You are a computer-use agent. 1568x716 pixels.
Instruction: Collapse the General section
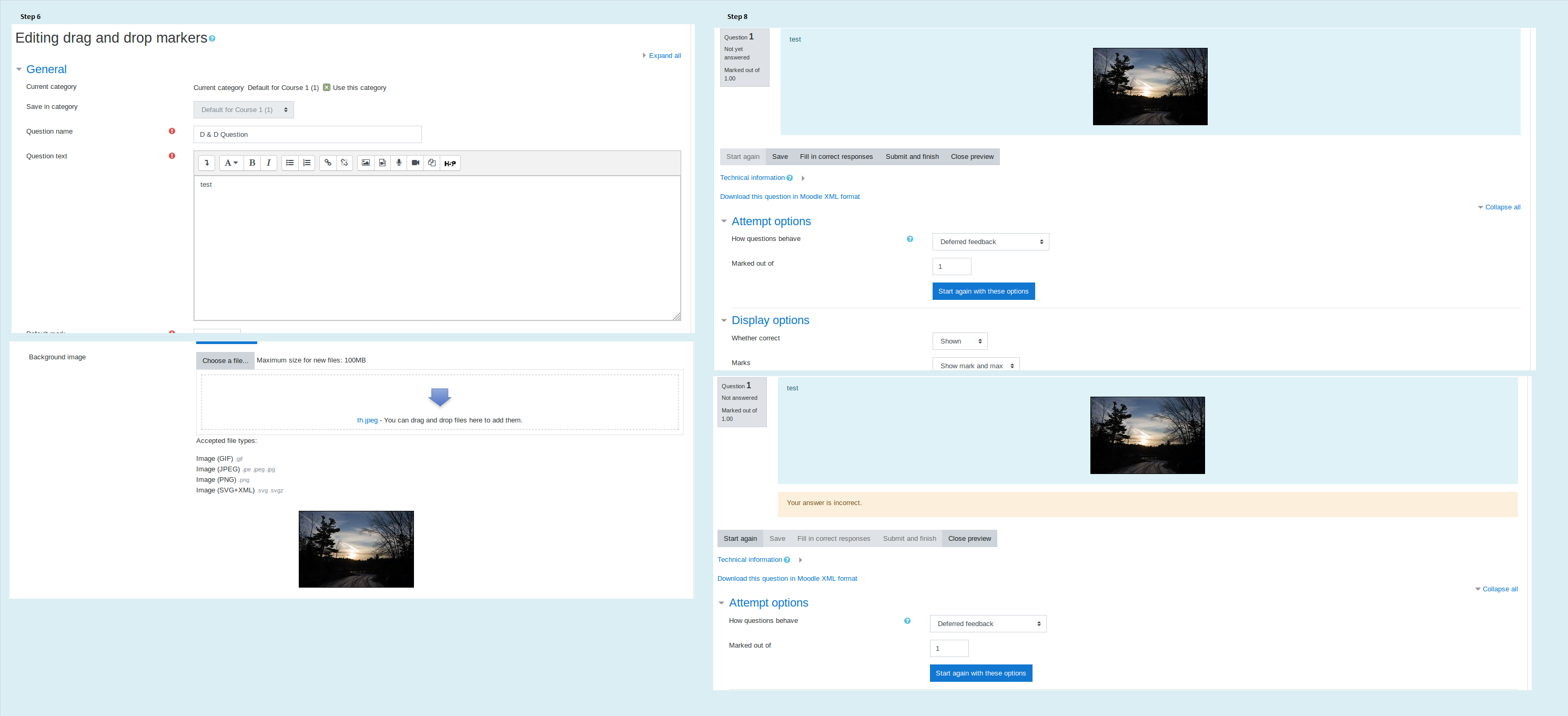(19, 69)
